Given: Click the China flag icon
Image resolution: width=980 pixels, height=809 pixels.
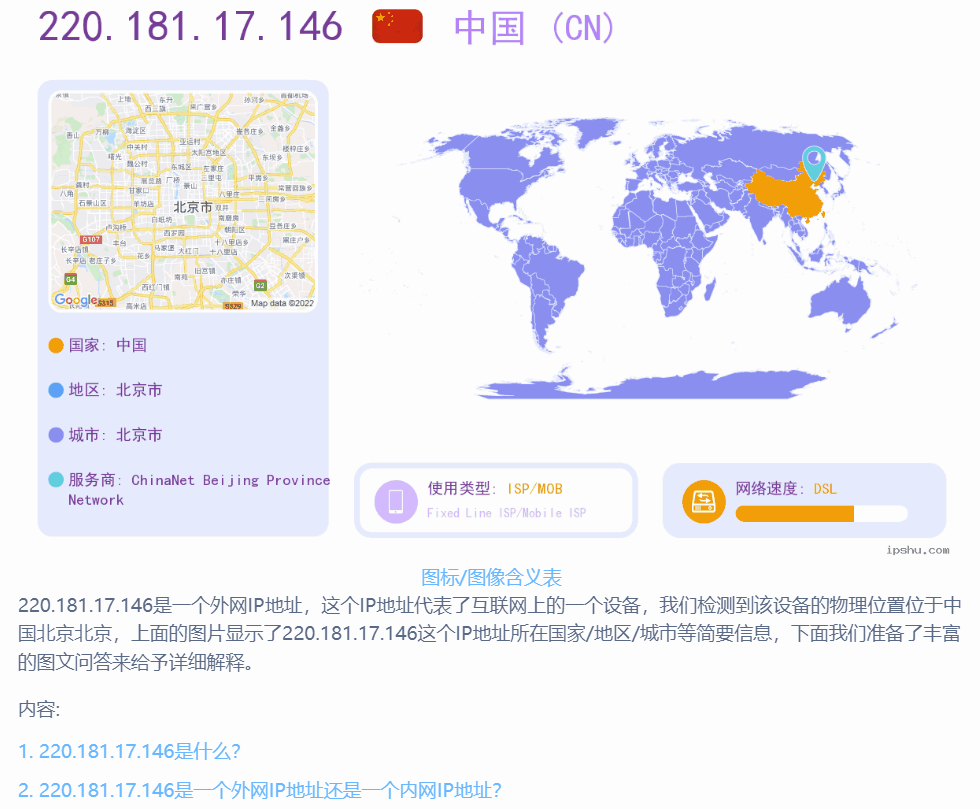Looking at the screenshot, I should click(398, 26).
